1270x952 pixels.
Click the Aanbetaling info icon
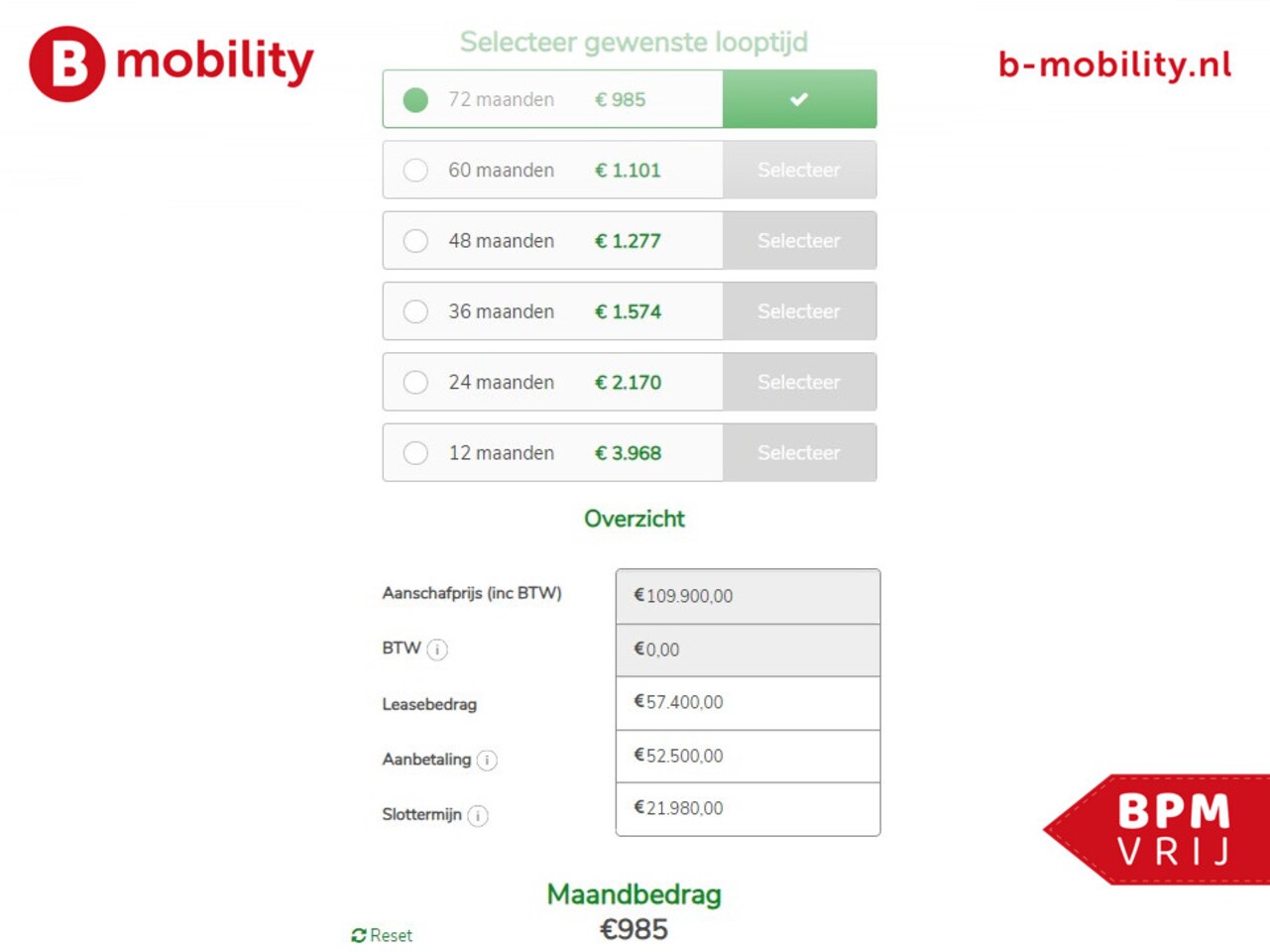[x=487, y=761]
